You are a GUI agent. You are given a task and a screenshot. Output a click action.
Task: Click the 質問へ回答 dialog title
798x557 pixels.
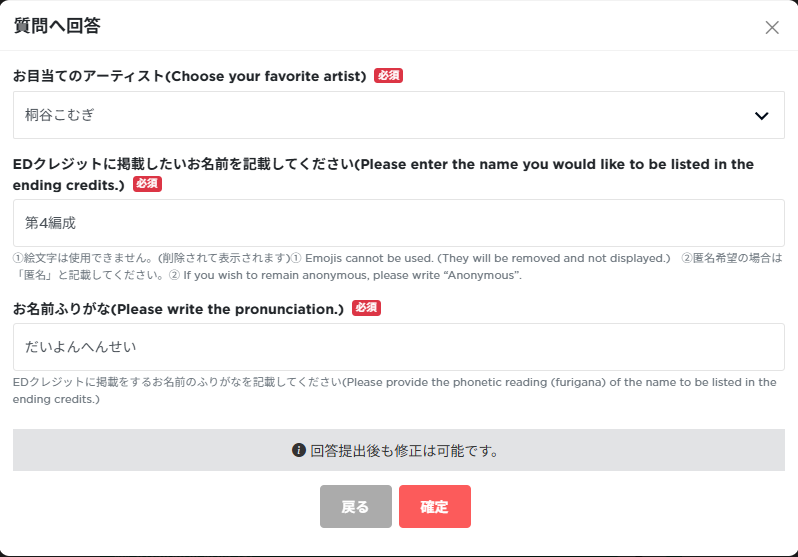click(57, 25)
